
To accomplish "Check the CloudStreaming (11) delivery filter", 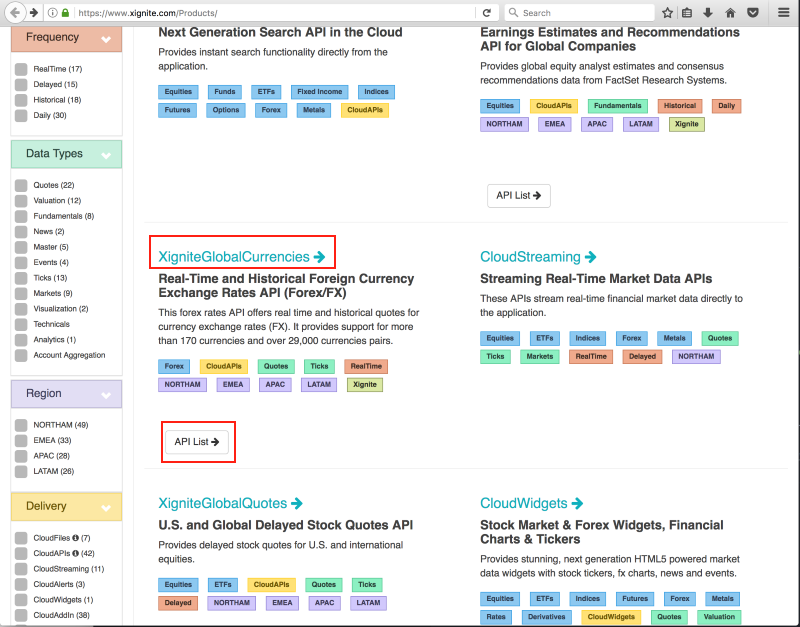I will (x=21, y=569).
